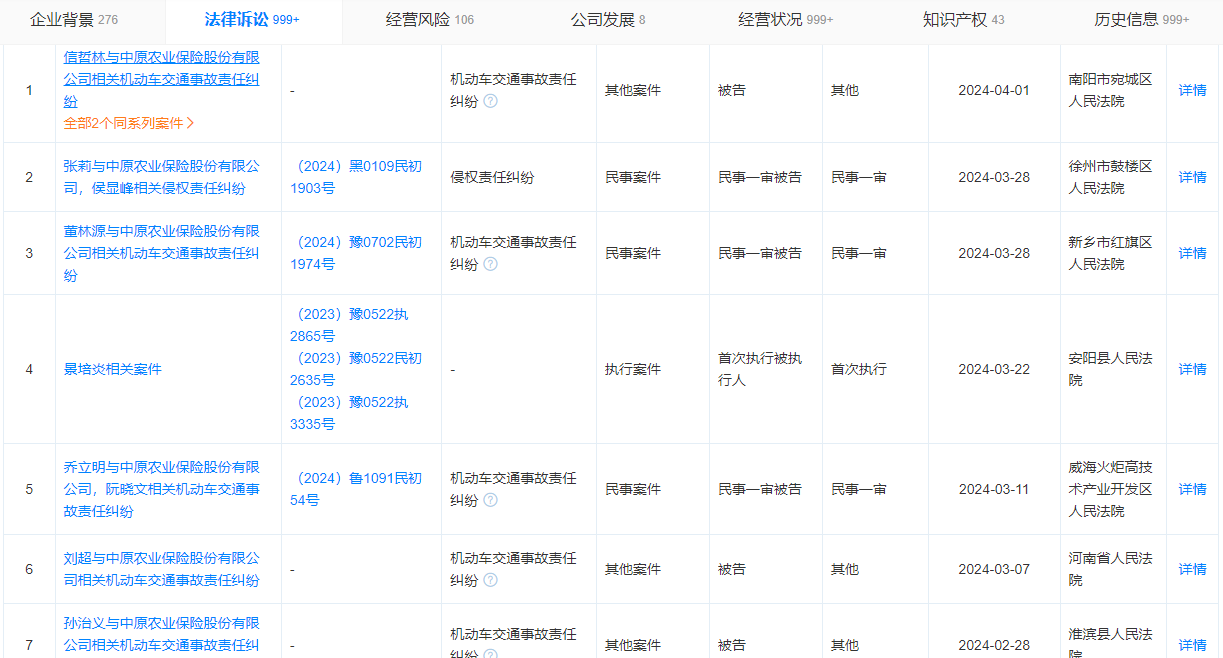Click the court 威海火炬高技术产业开发区人民法院
This screenshot has width=1223, height=658.
[1110, 489]
